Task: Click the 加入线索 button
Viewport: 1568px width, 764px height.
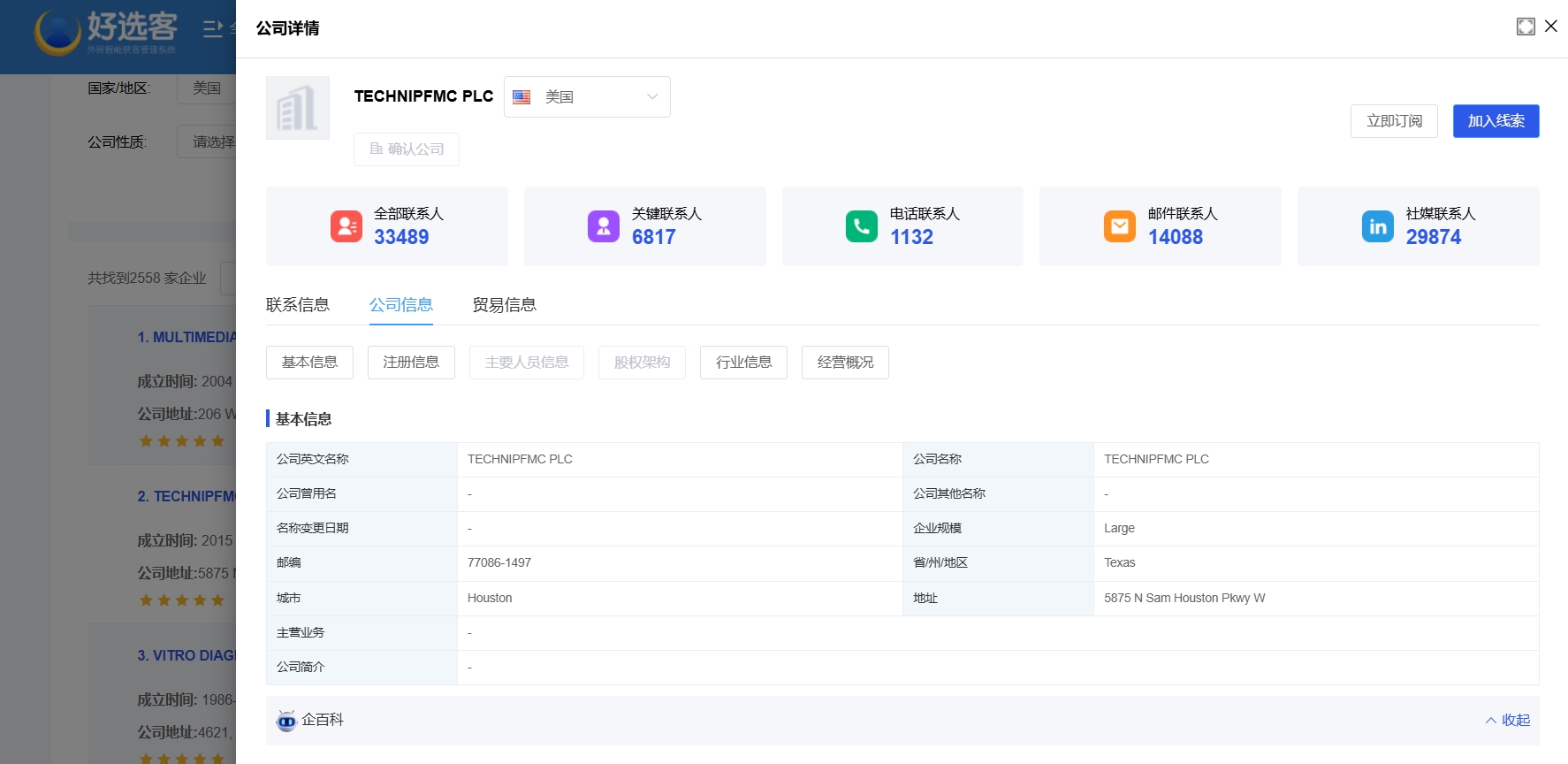Action: pyautogui.click(x=1496, y=121)
